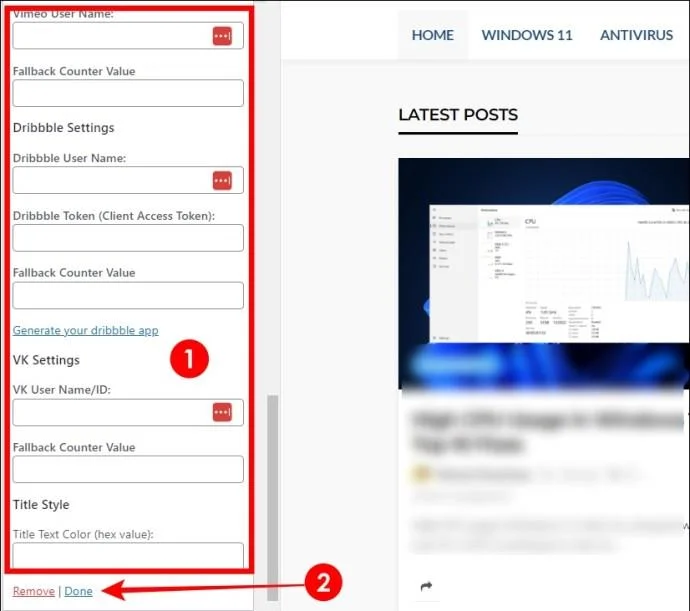Click the Dribbble Settings heading
This screenshot has height=611, width=690.
(x=63, y=128)
